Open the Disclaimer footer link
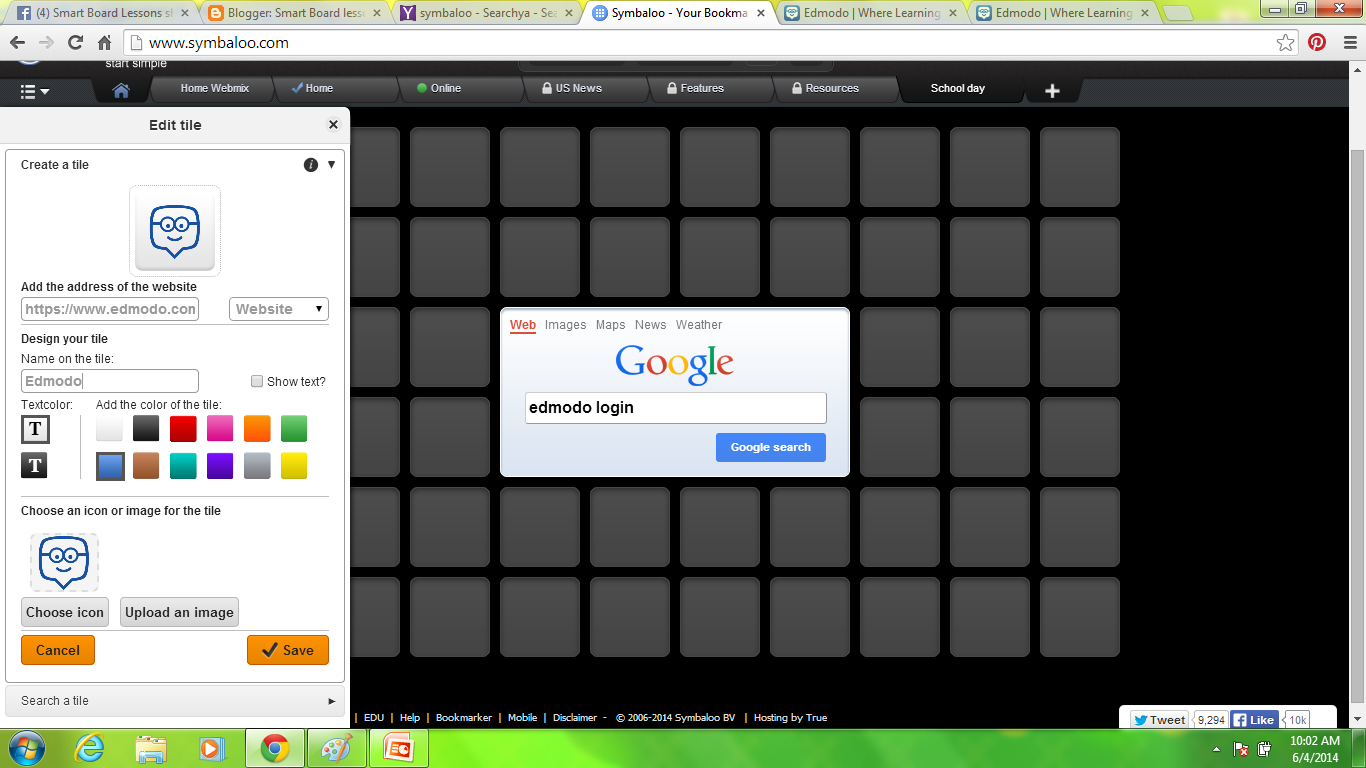The width and height of the screenshot is (1366, 768). point(575,718)
